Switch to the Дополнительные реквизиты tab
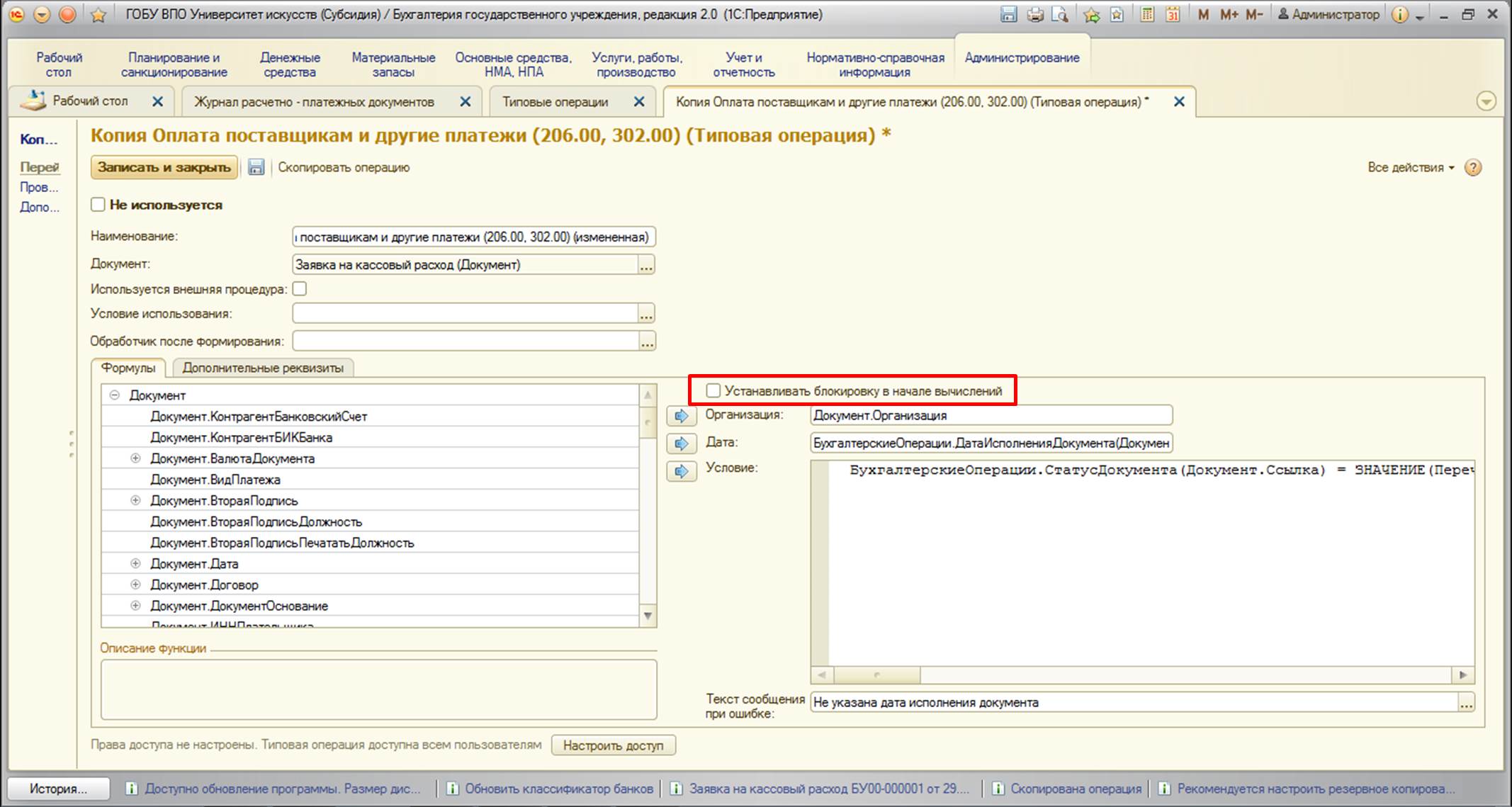The width and height of the screenshot is (1512, 807). coord(263,368)
